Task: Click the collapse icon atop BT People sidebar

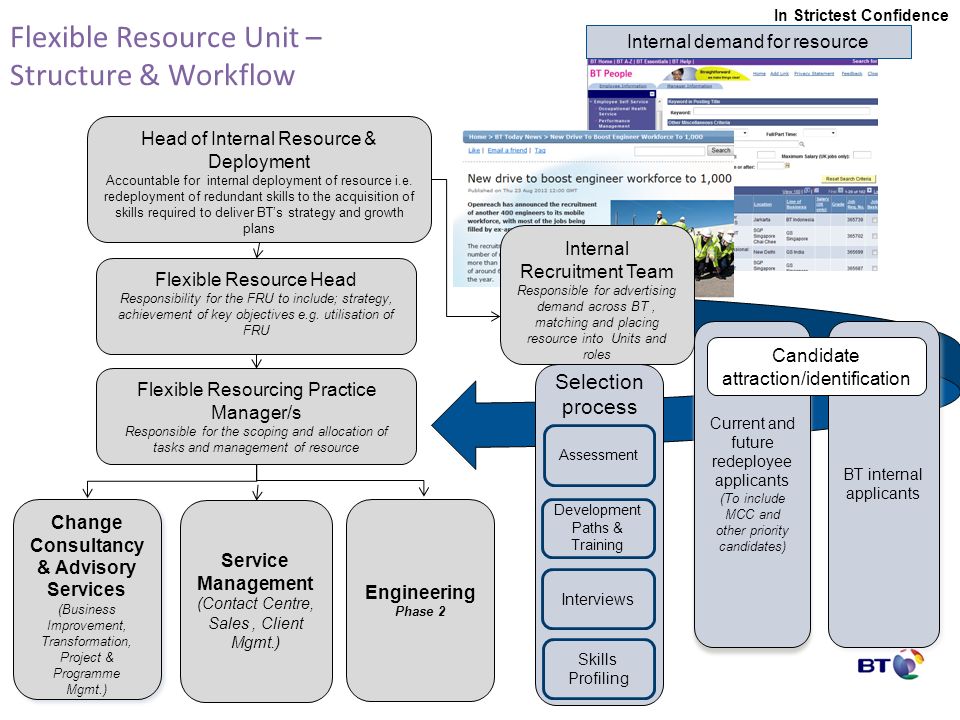Action: (x=652, y=94)
